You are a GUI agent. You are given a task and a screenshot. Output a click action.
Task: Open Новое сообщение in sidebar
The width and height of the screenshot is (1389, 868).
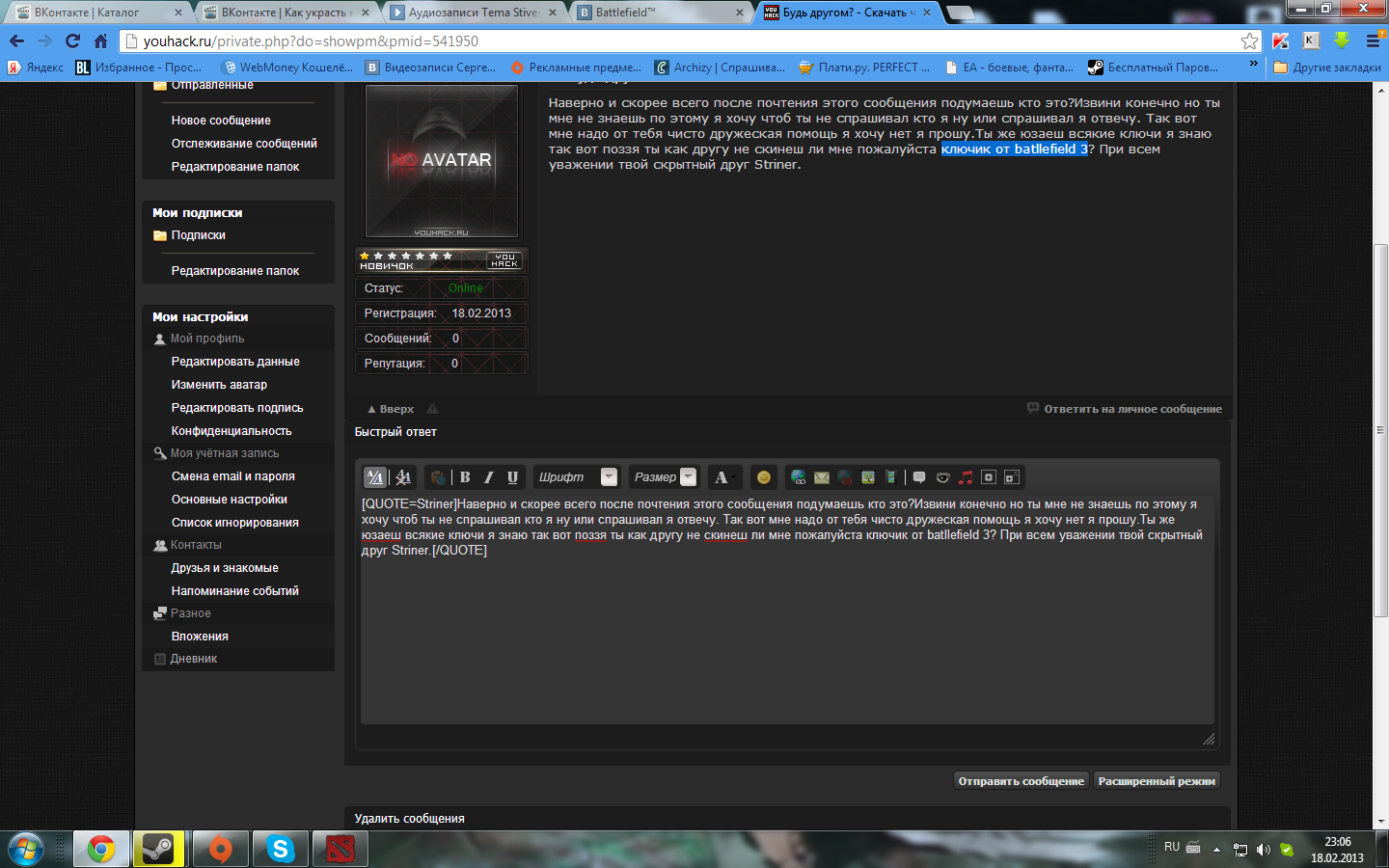tap(221, 121)
